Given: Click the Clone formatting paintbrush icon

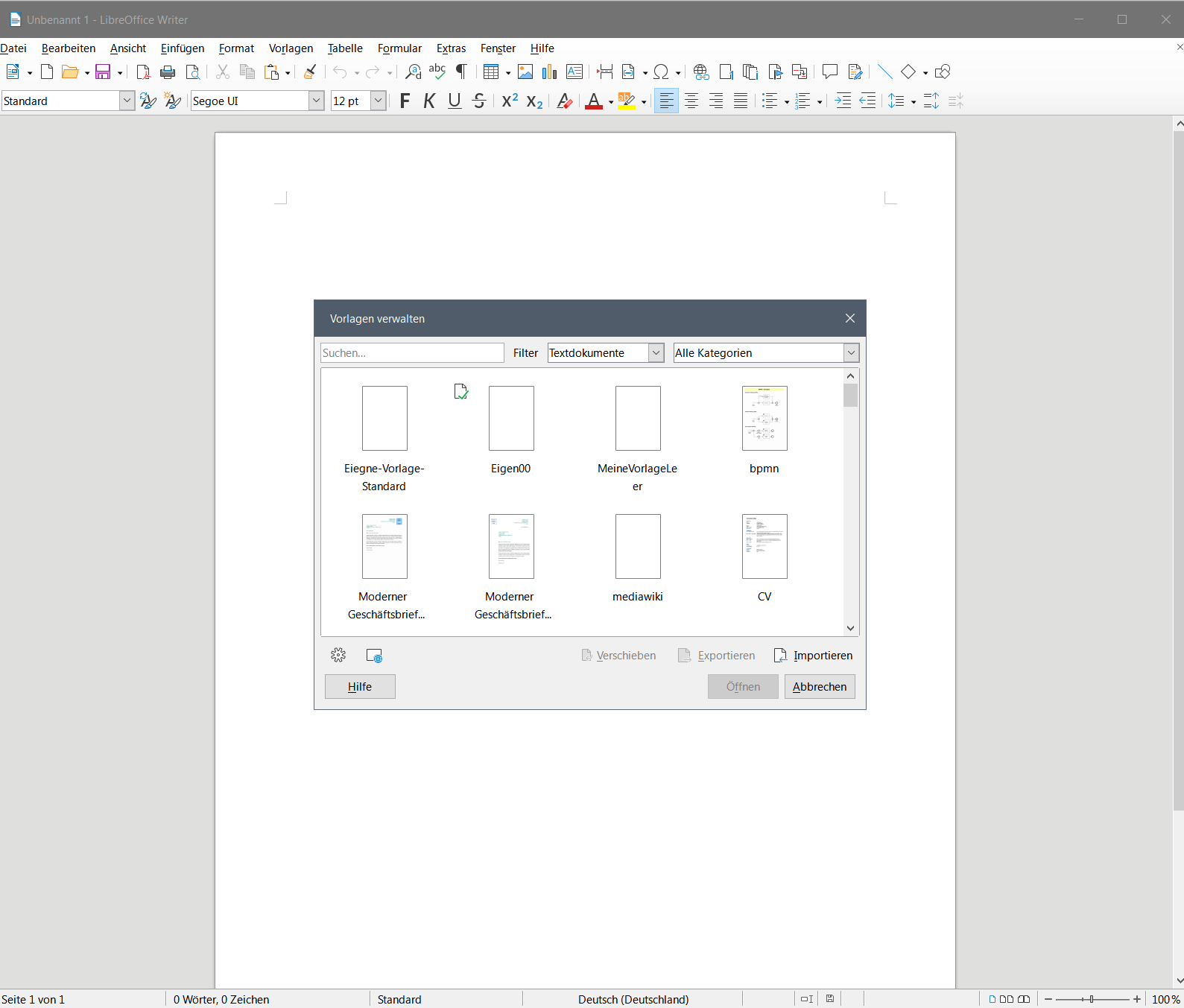Looking at the screenshot, I should [310, 72].
